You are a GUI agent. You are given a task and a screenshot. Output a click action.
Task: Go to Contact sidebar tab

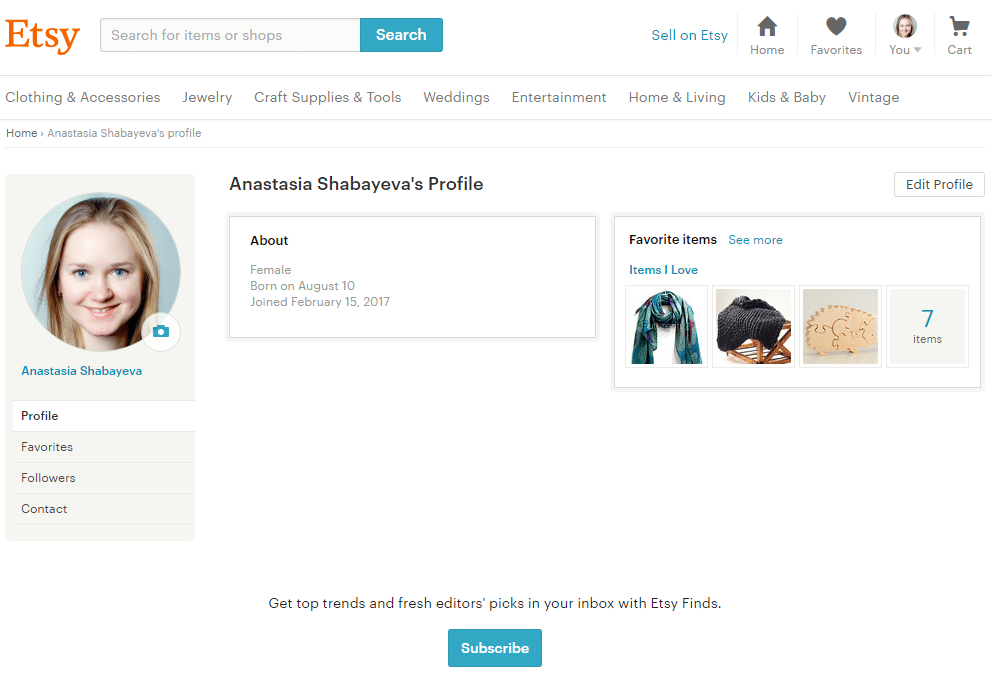click(44, 509)
